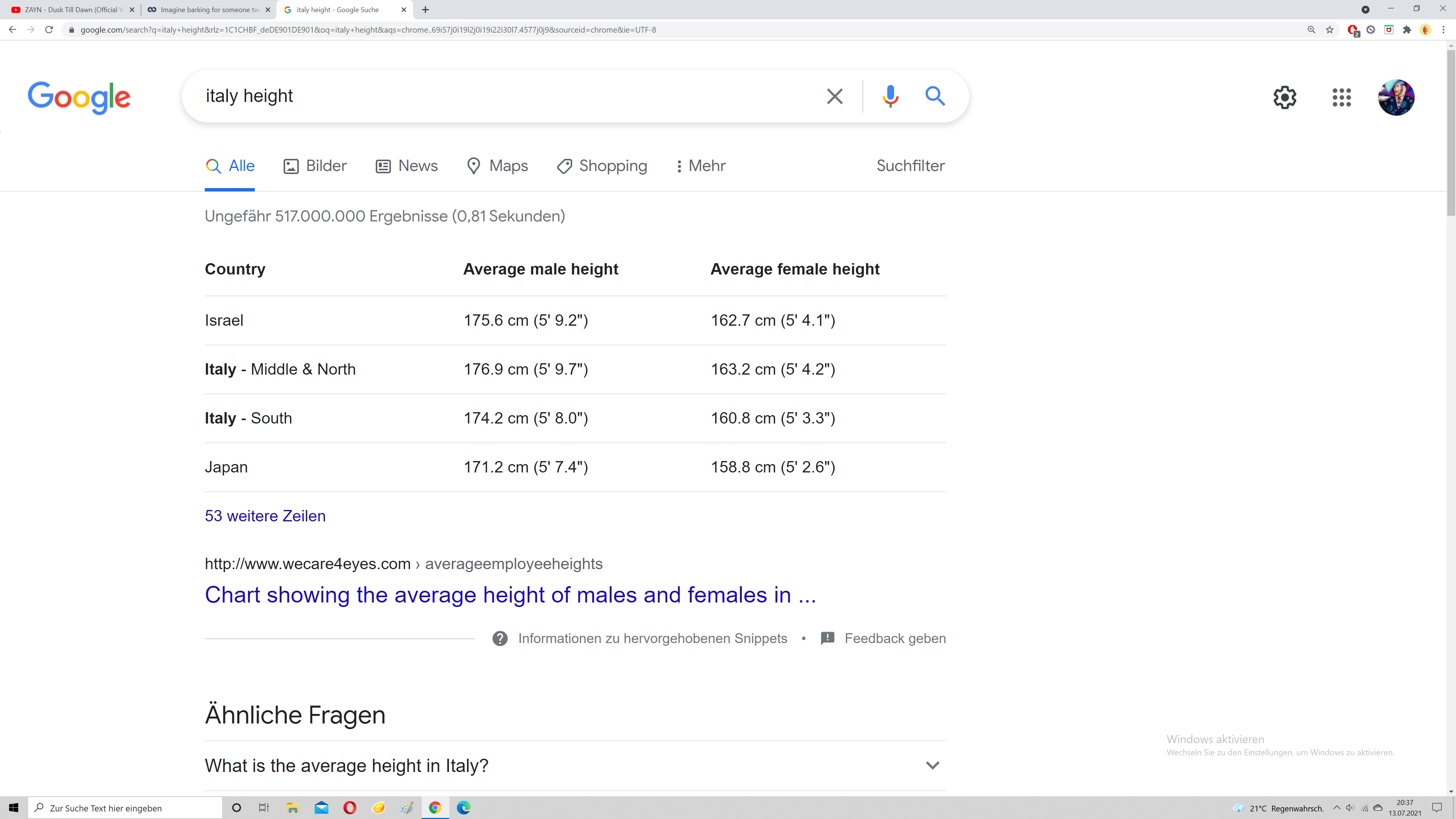This screenshot has width=1456, height=819.
Task: Show 53 weitere Zeilen in table
Action: point(265,516)
